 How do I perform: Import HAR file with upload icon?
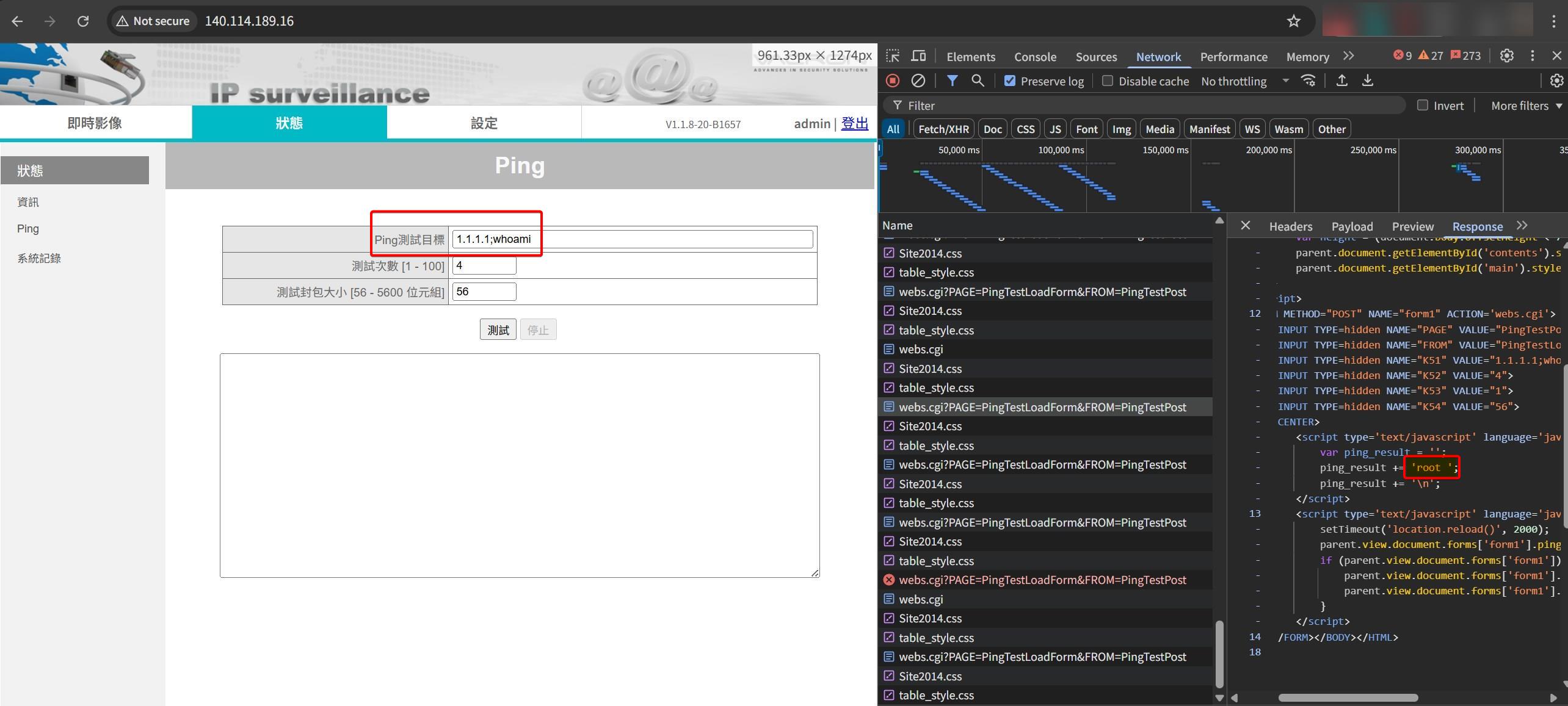click(1341, 81)
